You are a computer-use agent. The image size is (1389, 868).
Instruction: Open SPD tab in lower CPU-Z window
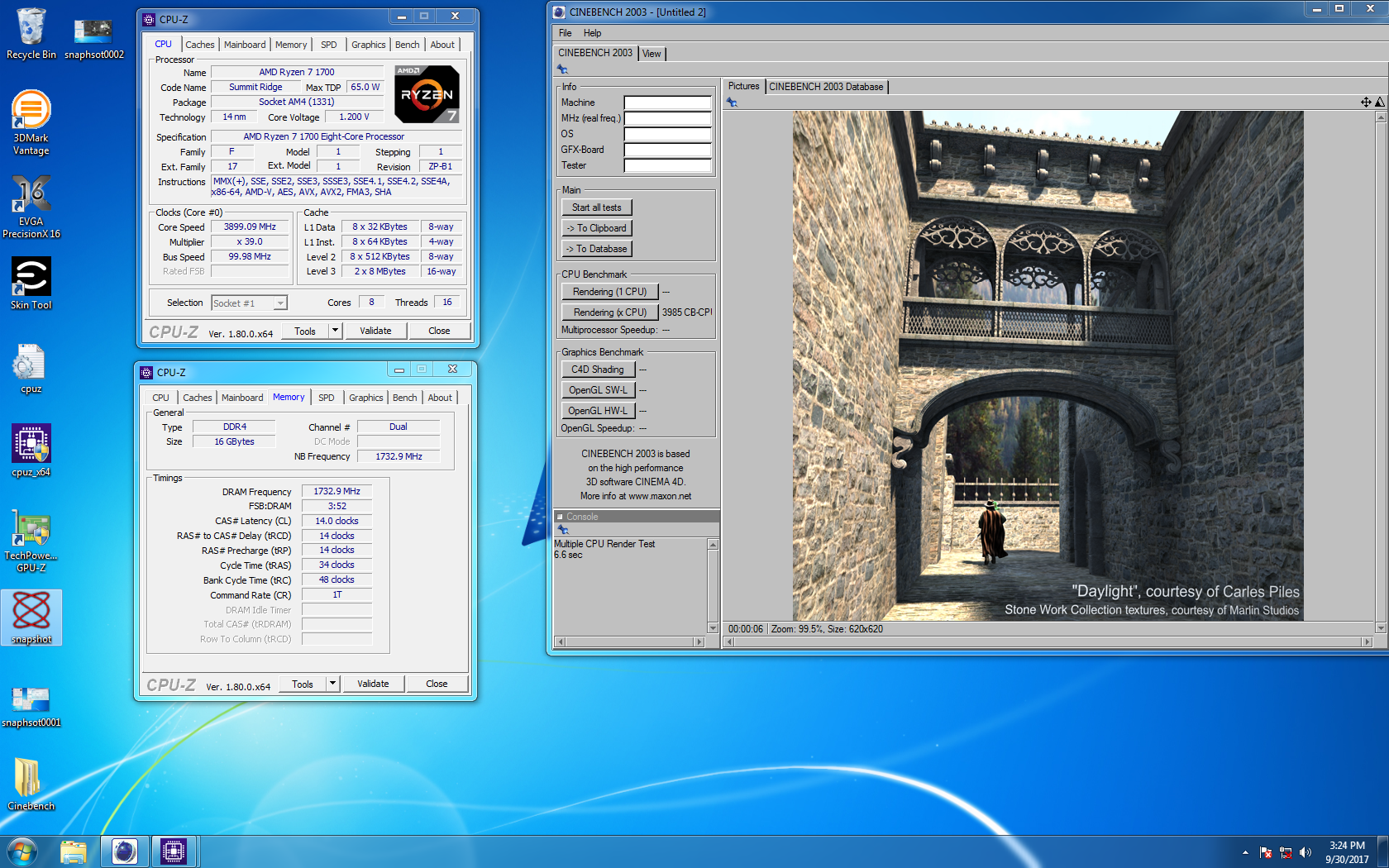[x=327, y=398]
